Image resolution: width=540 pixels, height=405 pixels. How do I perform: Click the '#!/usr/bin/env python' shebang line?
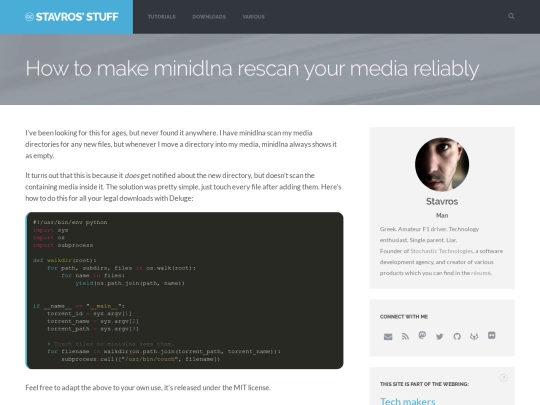70,222
